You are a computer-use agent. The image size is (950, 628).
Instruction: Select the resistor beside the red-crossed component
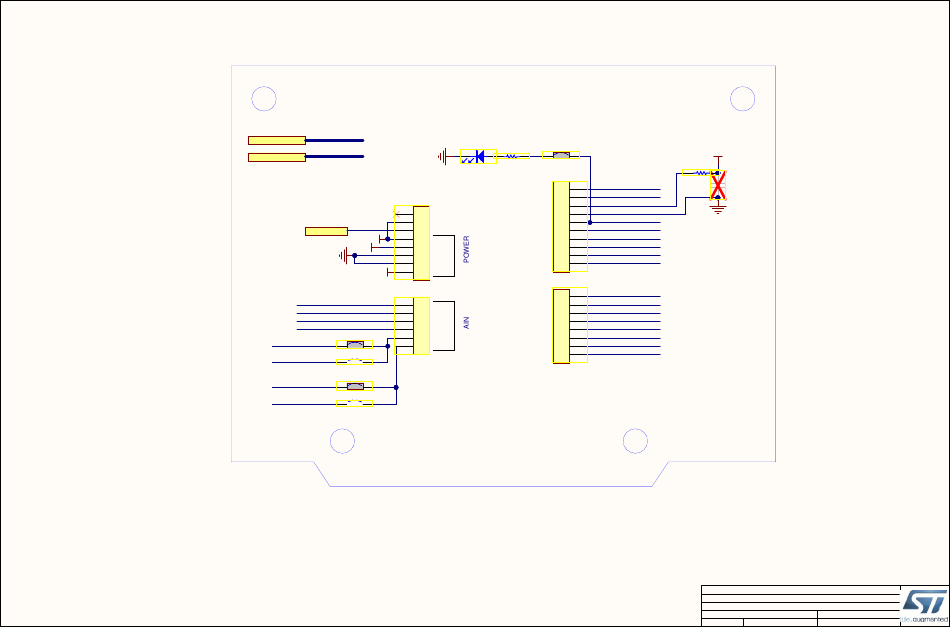699,173
